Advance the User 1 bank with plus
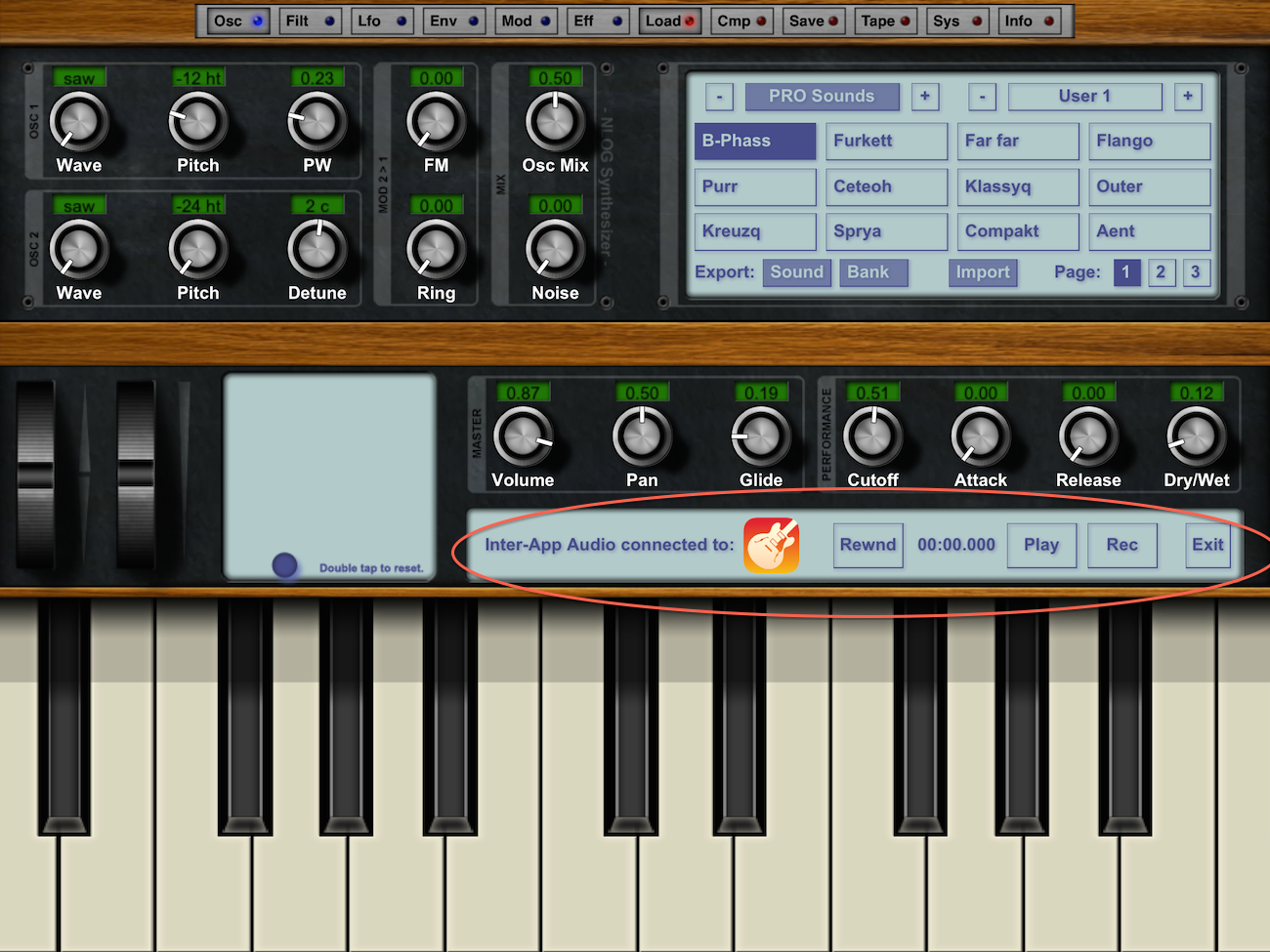 tap(1188, 96)
